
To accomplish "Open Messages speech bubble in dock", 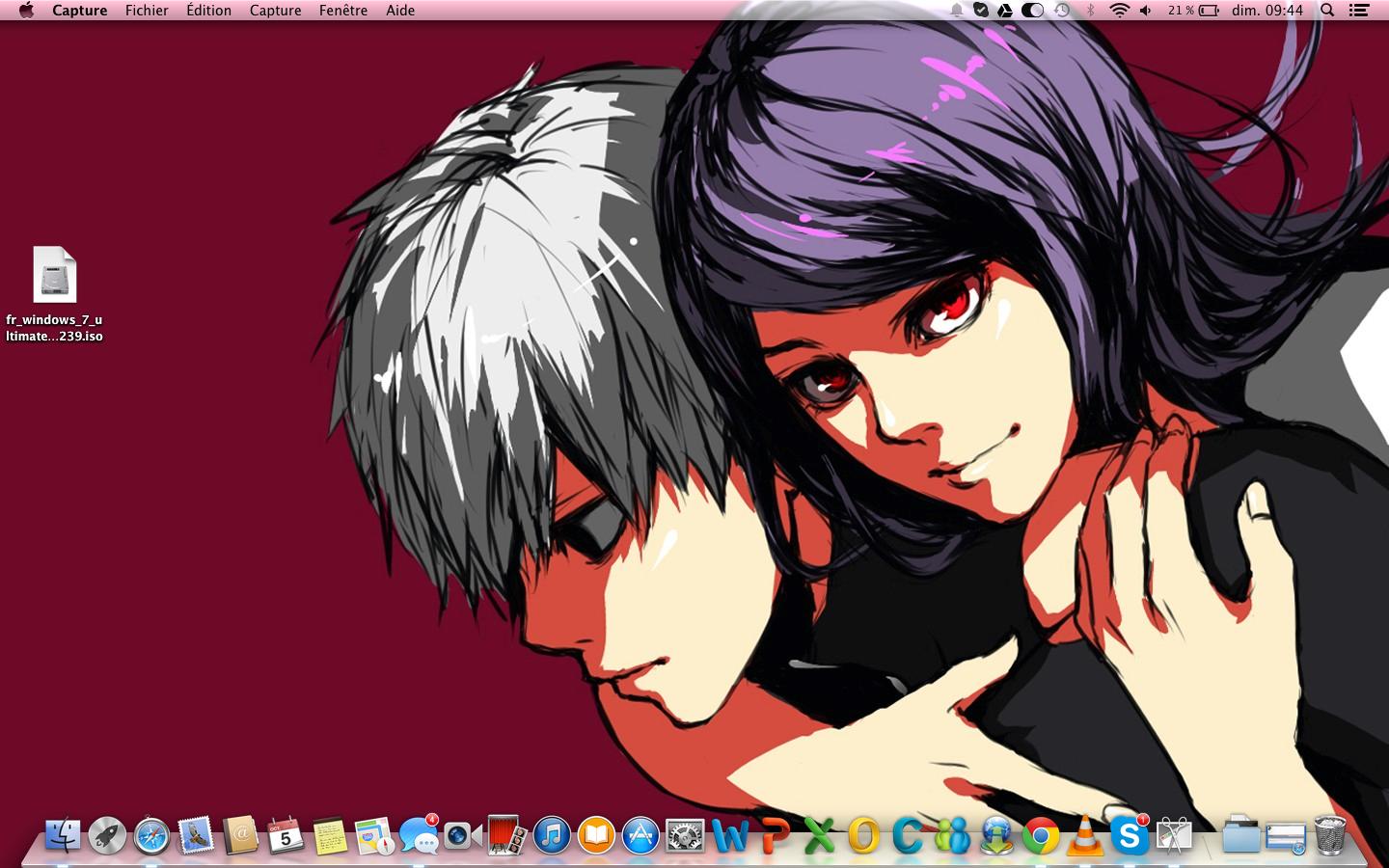I will point(419,835).
